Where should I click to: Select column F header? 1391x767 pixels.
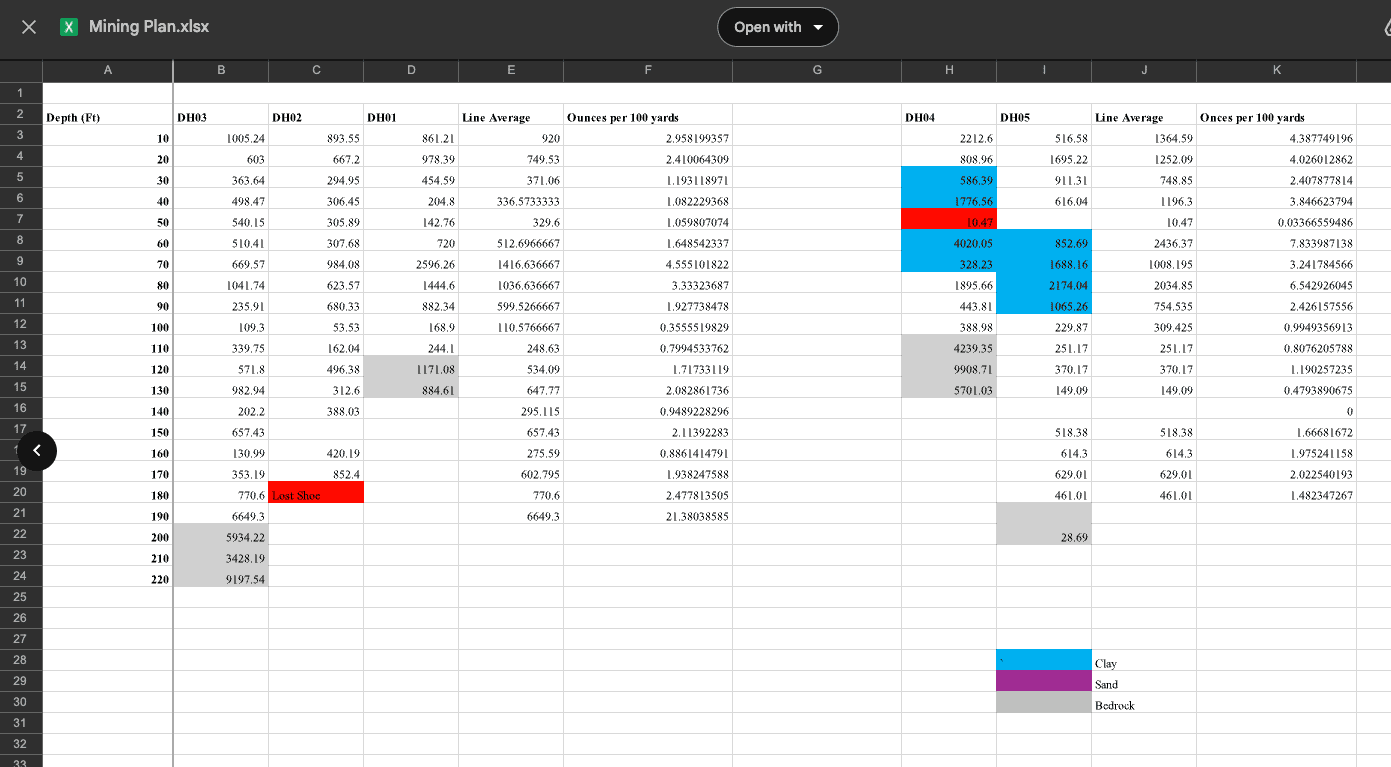[648, 70]
